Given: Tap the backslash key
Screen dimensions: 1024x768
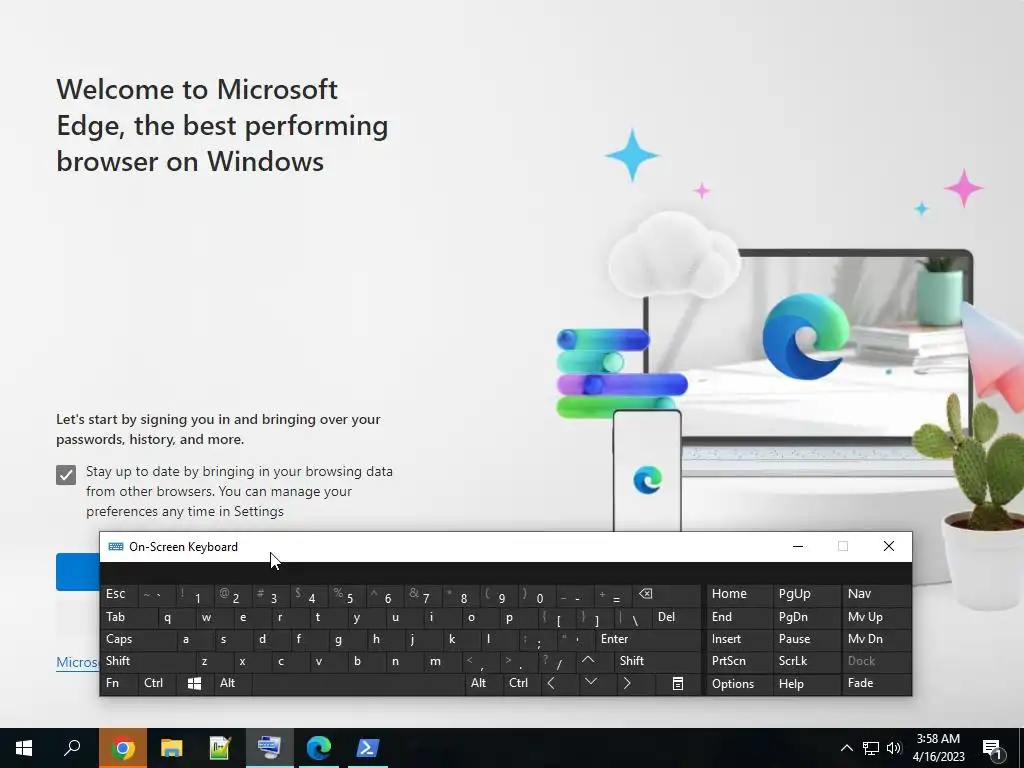Looking at the screenshot, I should tap(632, 616).
